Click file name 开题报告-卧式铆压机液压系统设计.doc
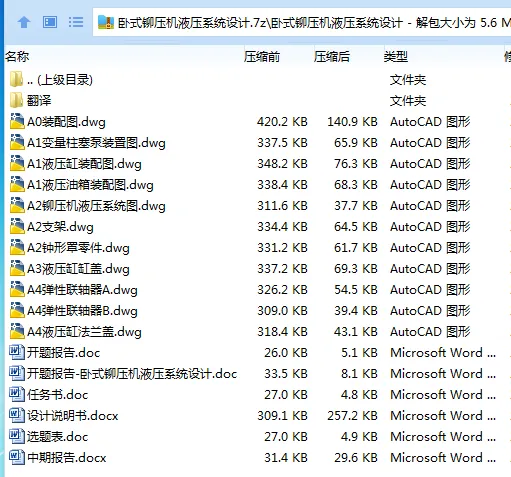The height and width of the screenshot is (477, 511). pyautogui.click(x=132, y=374)
